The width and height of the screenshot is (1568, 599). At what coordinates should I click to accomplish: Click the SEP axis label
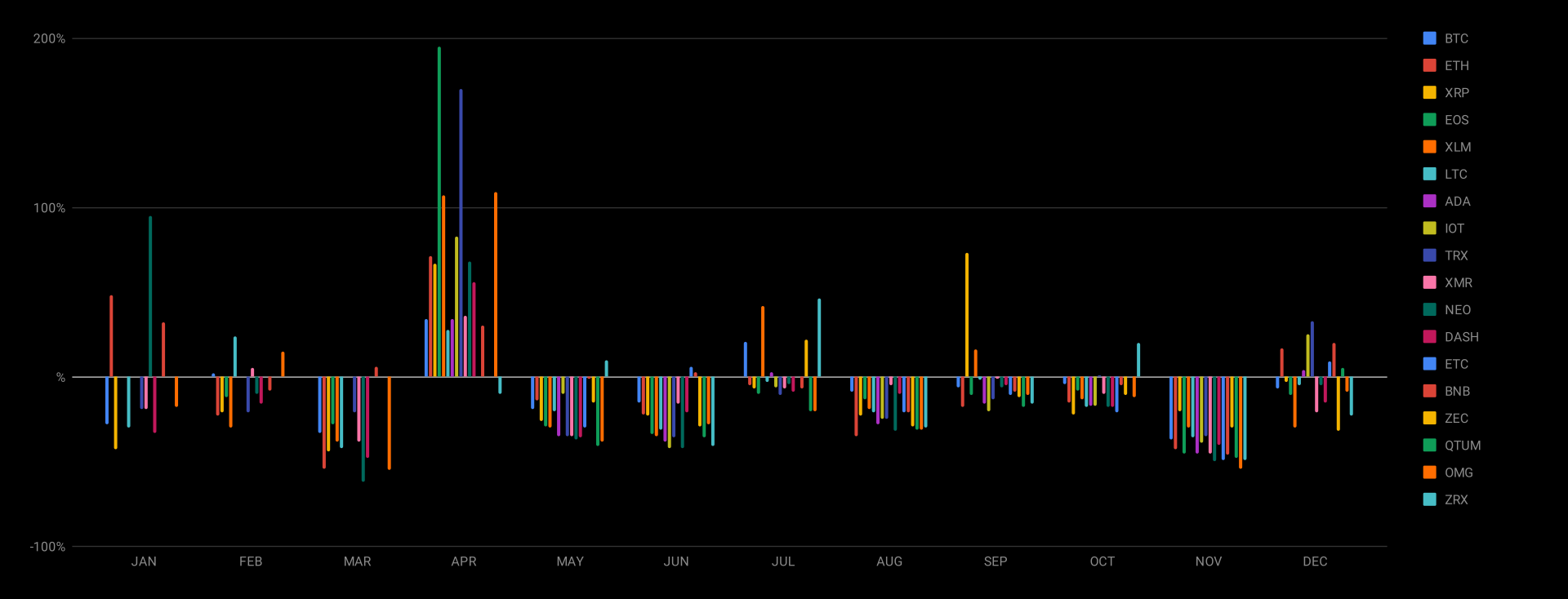996,561
